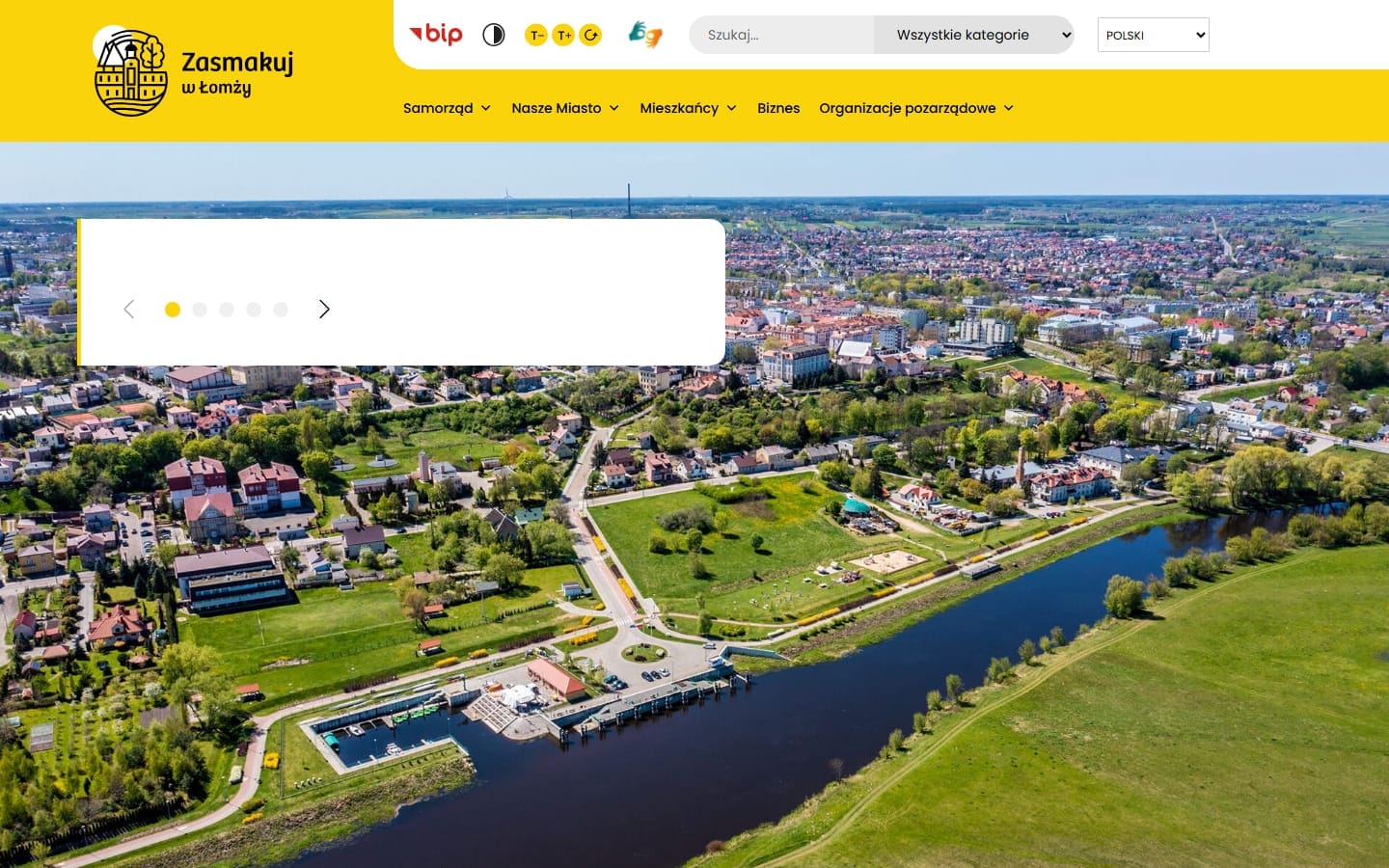The image size is (1389, 868).
Task: Jump to the third slider dot
Action: click(227, 310)
